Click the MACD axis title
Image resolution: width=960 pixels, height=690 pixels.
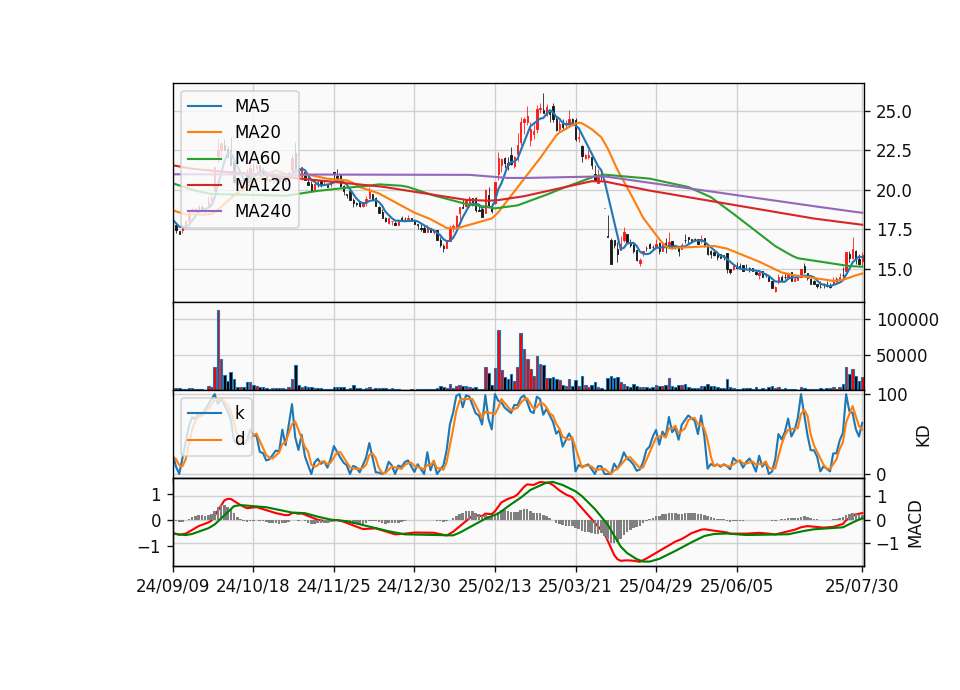914,524
